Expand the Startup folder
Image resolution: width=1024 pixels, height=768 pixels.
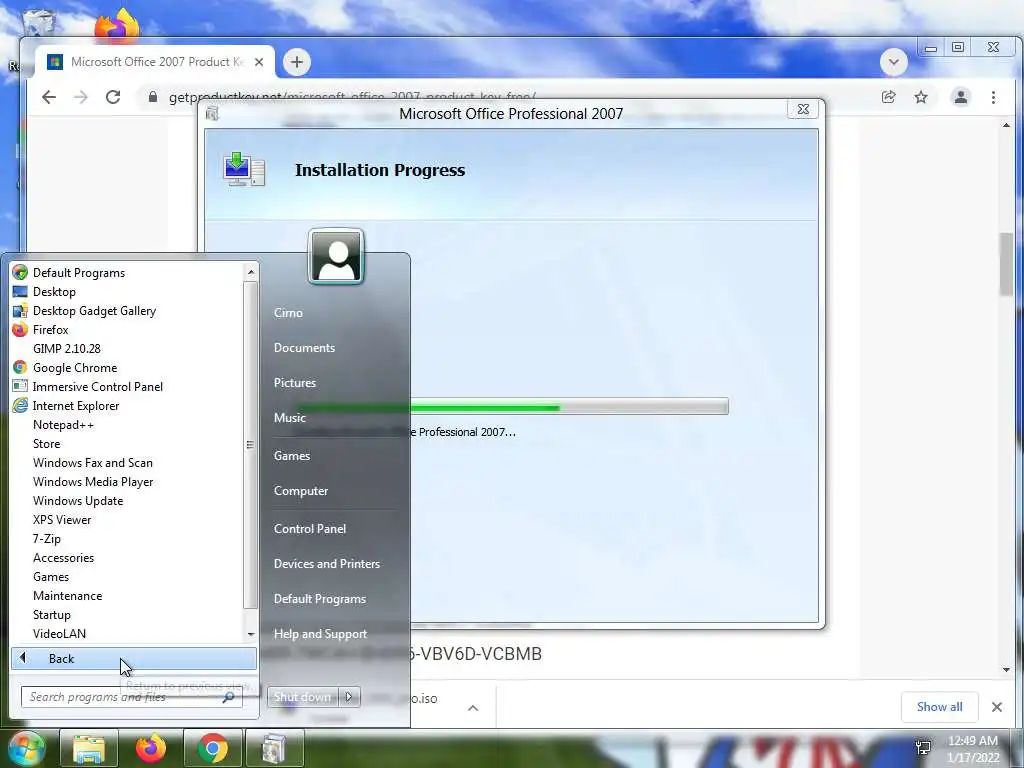[52, 615]
